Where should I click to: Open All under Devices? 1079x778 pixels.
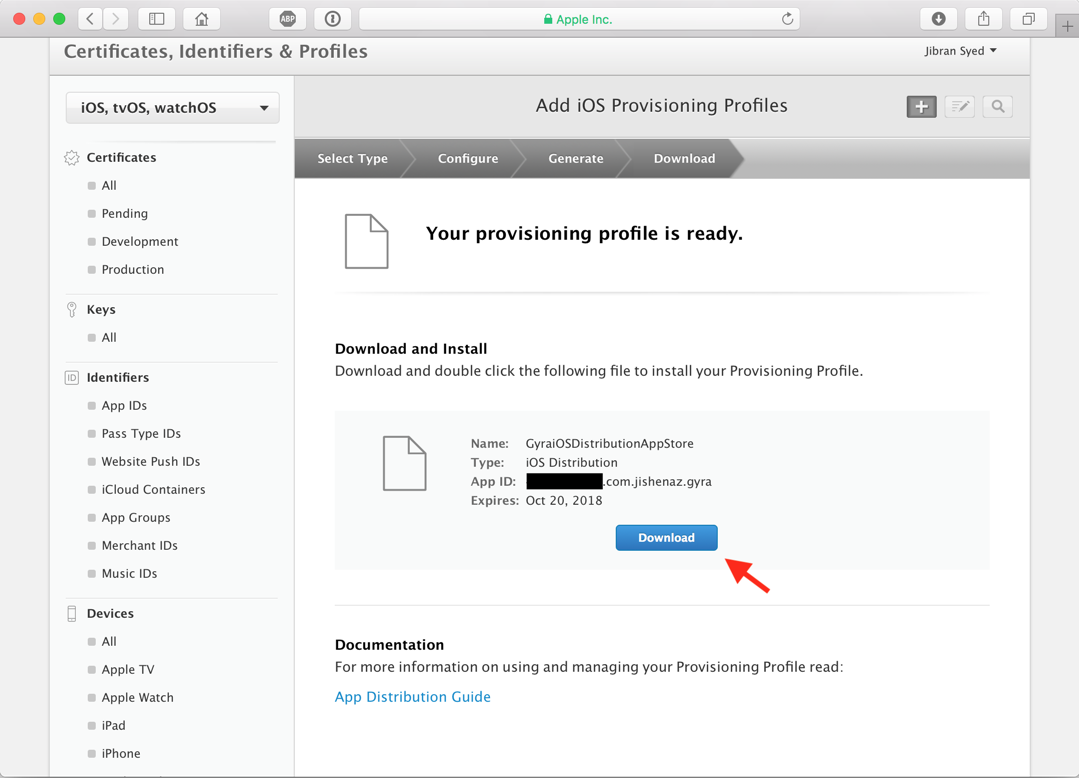tap(109, 642)
